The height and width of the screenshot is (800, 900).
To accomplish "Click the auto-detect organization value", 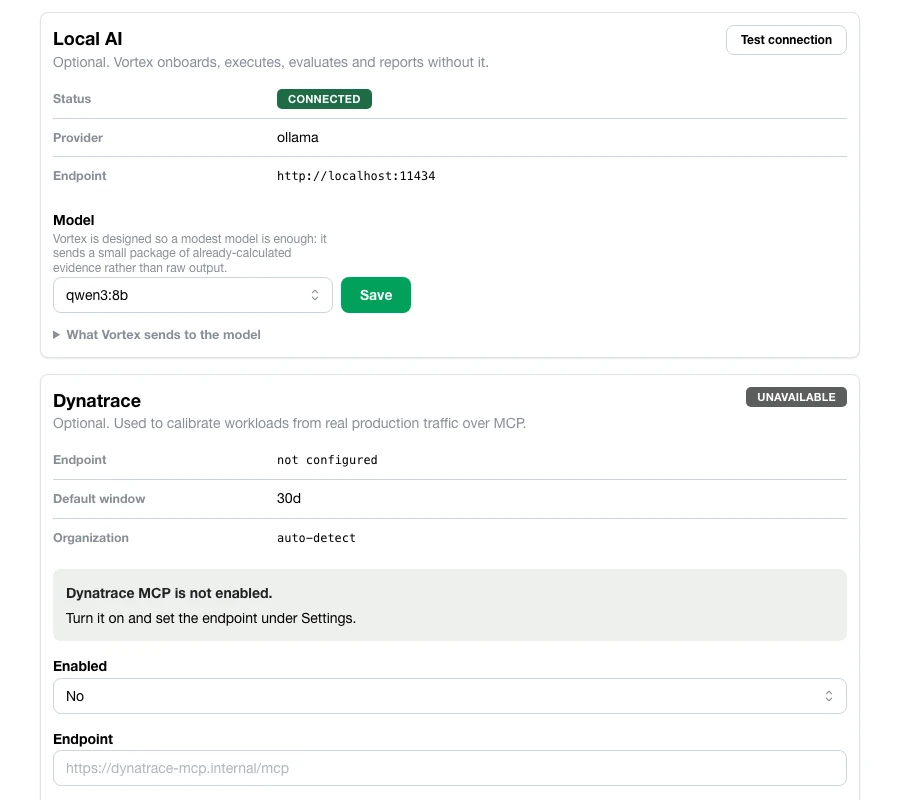I will click(x=316, y=538).
